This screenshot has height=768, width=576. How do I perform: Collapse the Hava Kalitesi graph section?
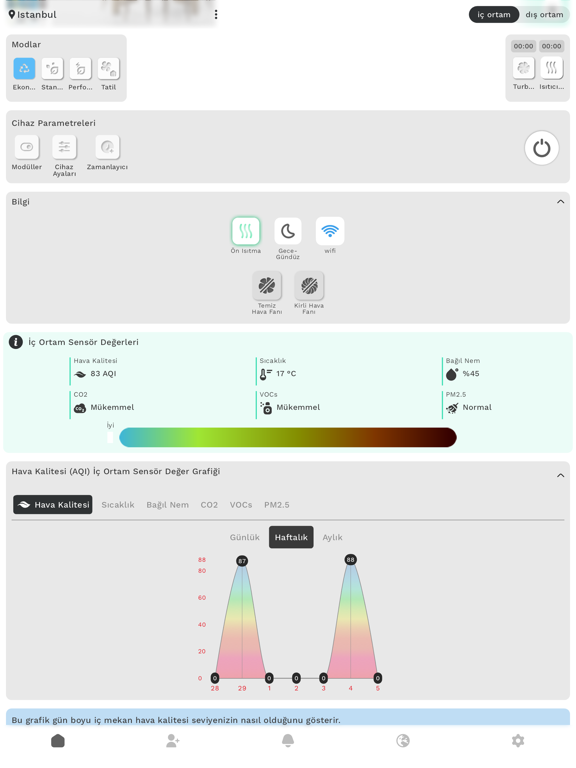(560, 476)
